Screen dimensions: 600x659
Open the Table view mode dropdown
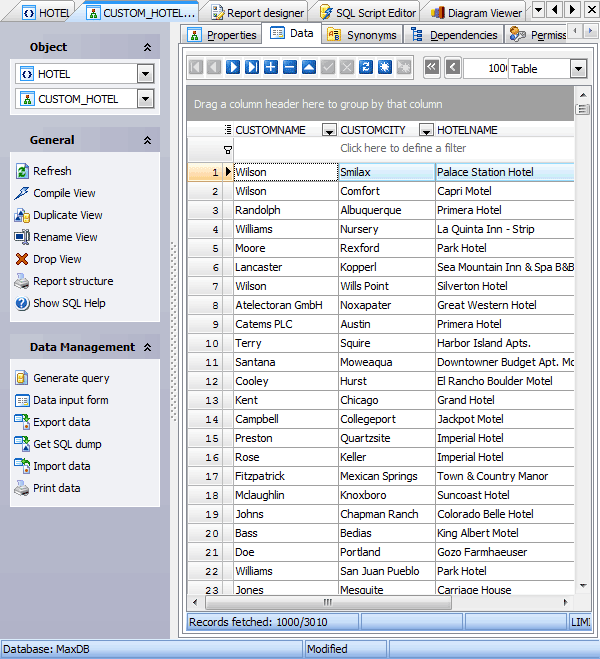pos(579,69)
